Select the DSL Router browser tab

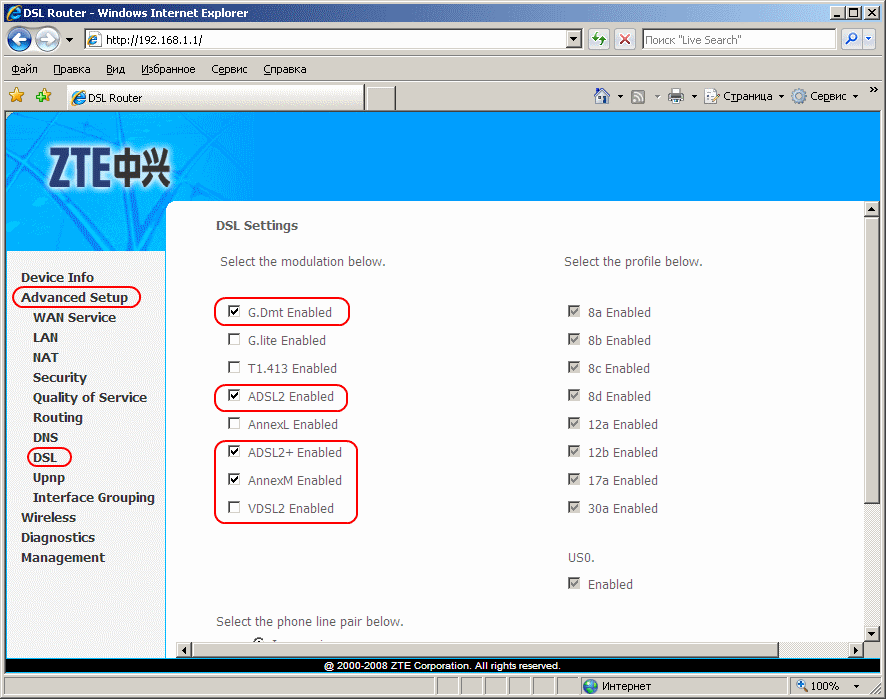[215, 97]
